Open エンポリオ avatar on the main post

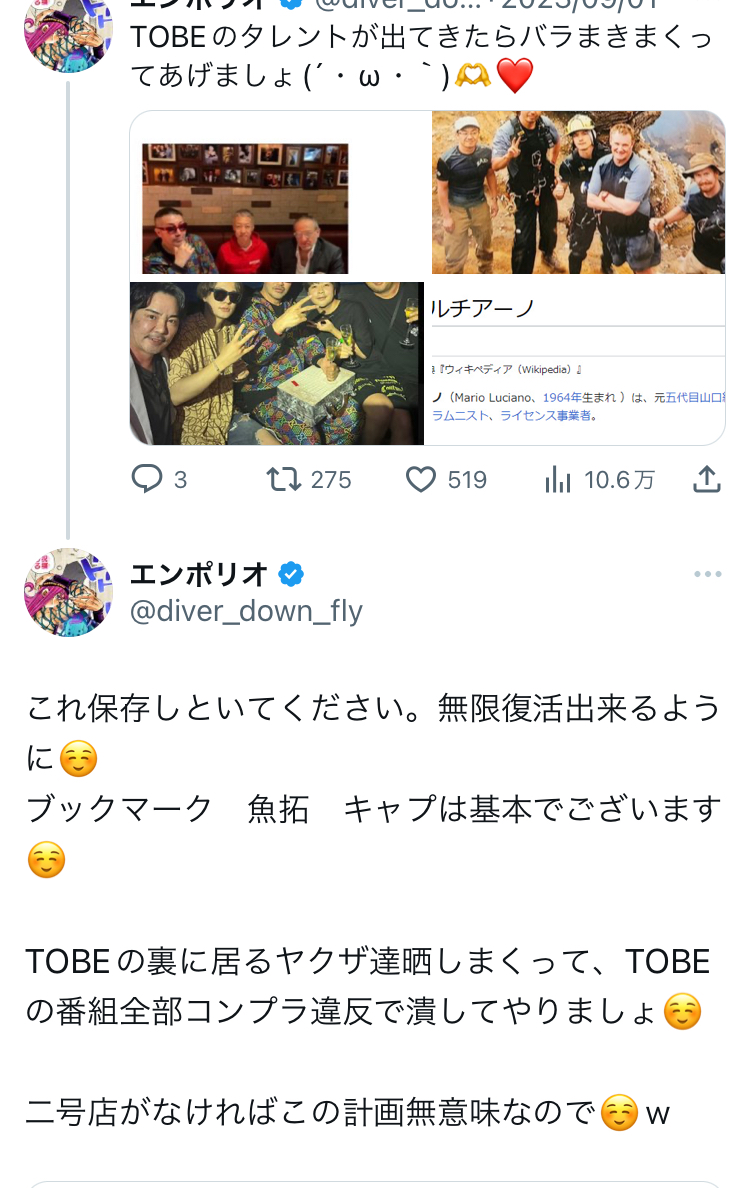click(x=68, y=592)
